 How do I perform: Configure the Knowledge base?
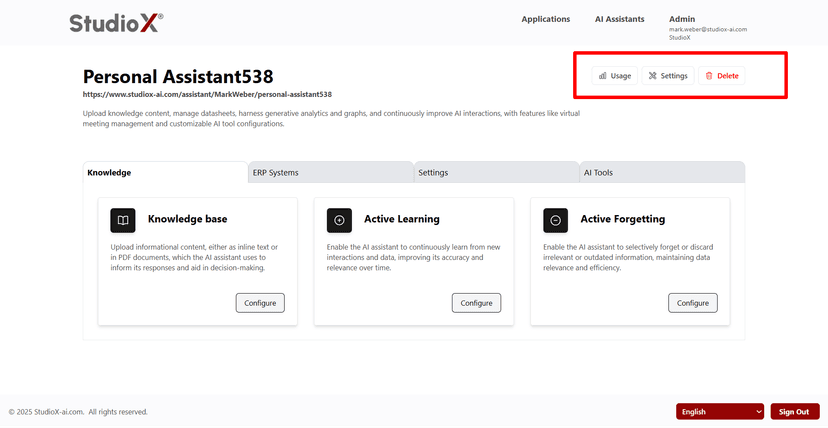pos(260,303)
